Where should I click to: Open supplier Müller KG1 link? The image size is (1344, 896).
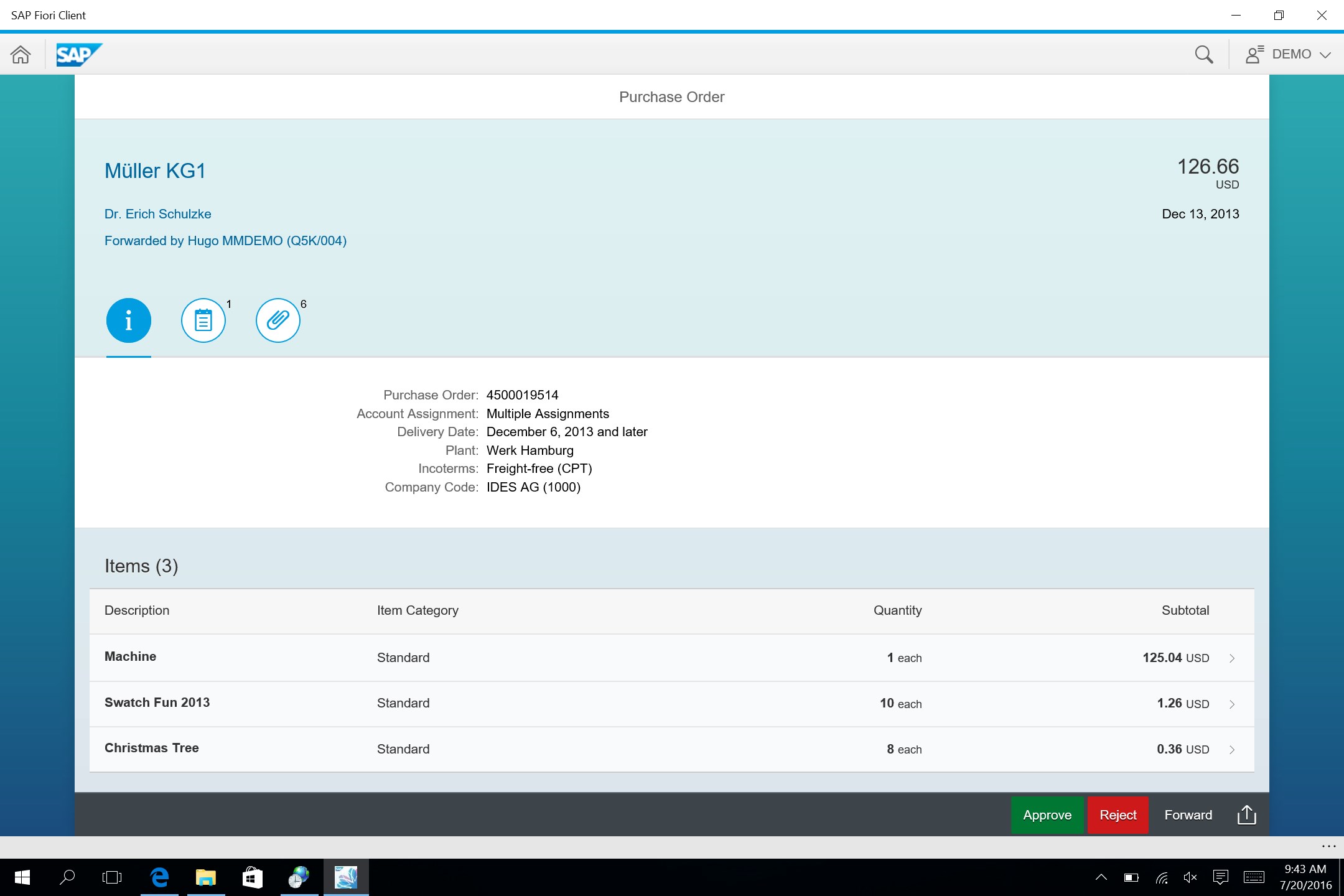155,171
